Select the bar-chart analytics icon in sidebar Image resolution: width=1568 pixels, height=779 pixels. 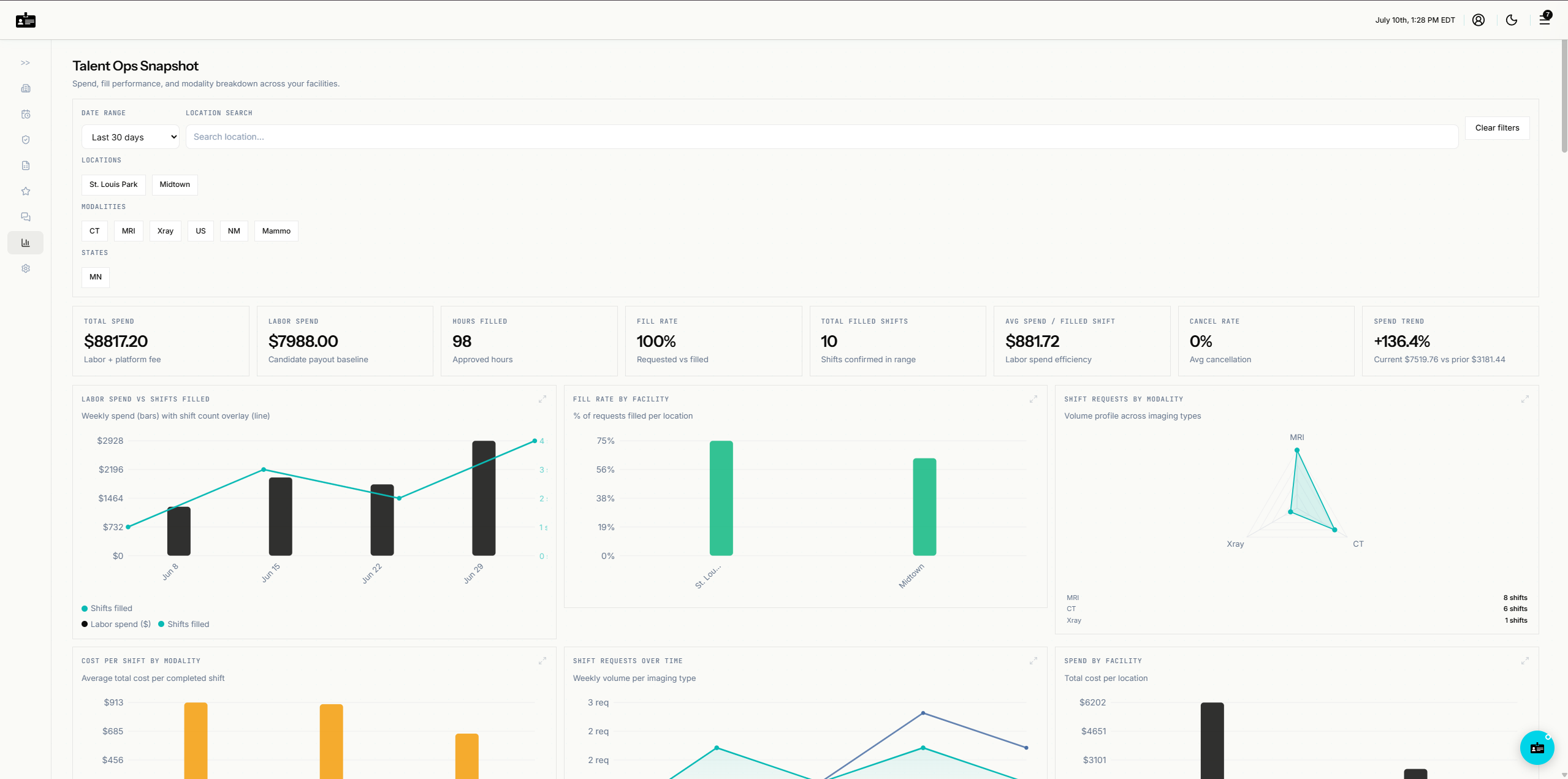(25, 243)
